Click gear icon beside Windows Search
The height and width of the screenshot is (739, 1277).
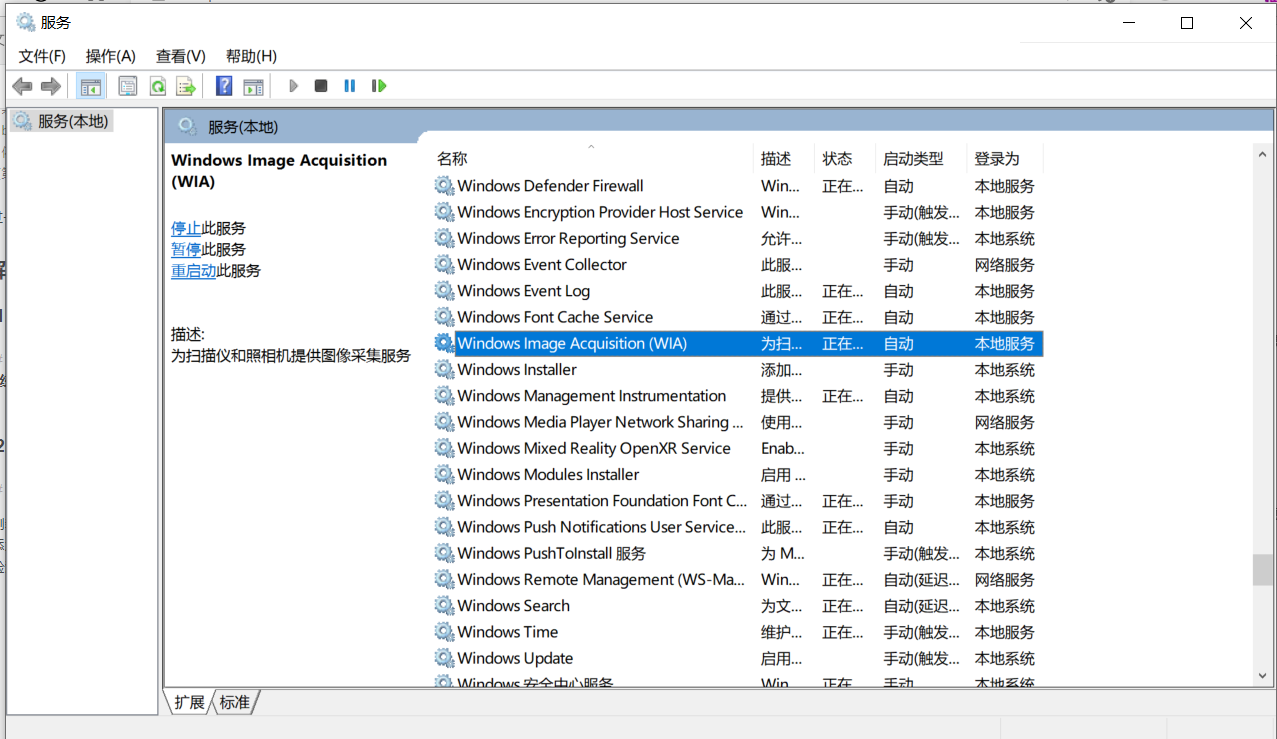click(x=444, y=605)
